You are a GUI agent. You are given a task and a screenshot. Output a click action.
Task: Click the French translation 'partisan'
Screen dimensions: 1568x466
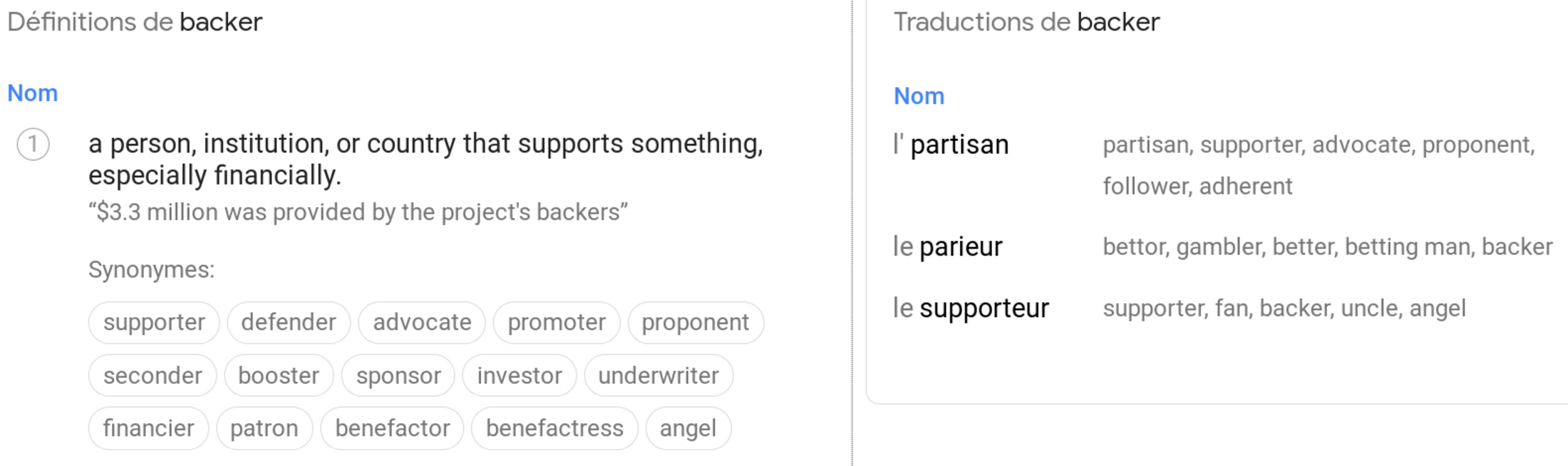pos(959,145)
